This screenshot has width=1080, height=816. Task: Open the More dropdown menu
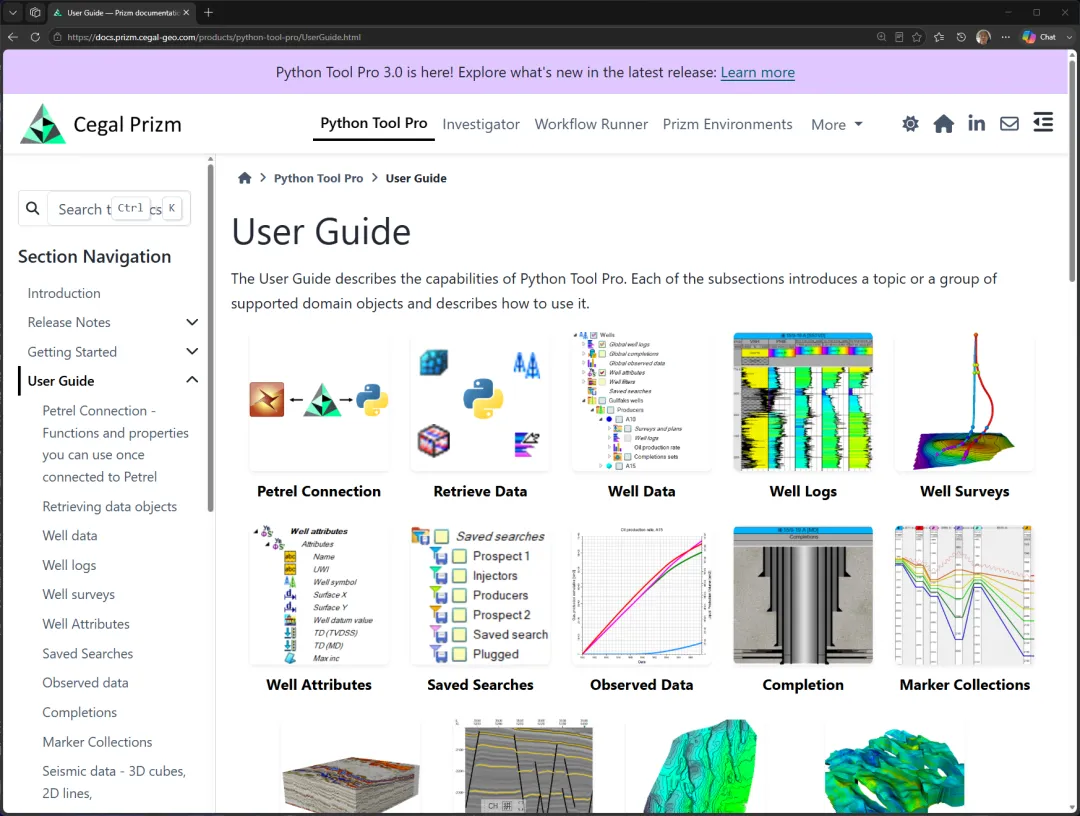[x=836, y=125]
